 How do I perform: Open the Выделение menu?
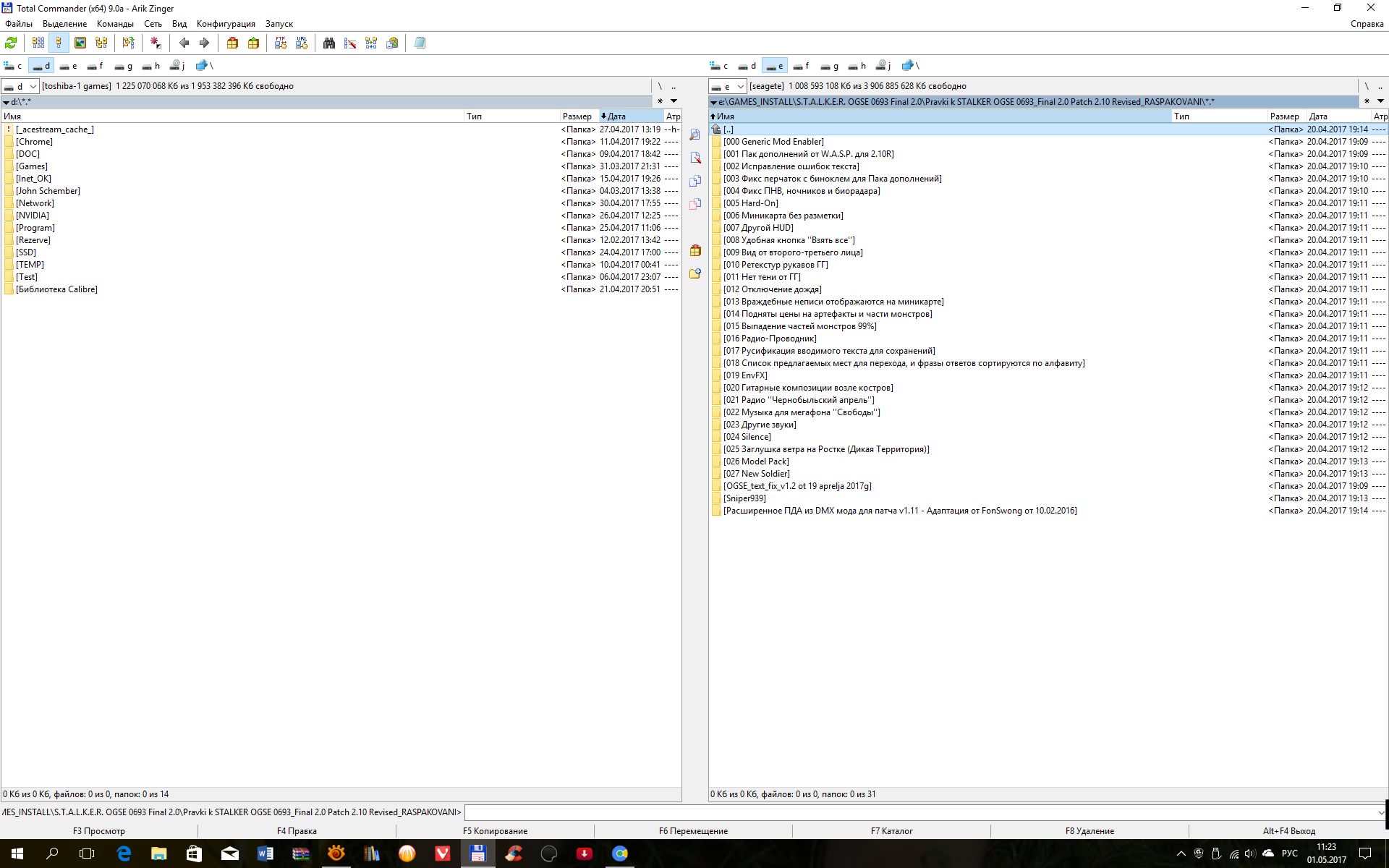tap(64, 24)
